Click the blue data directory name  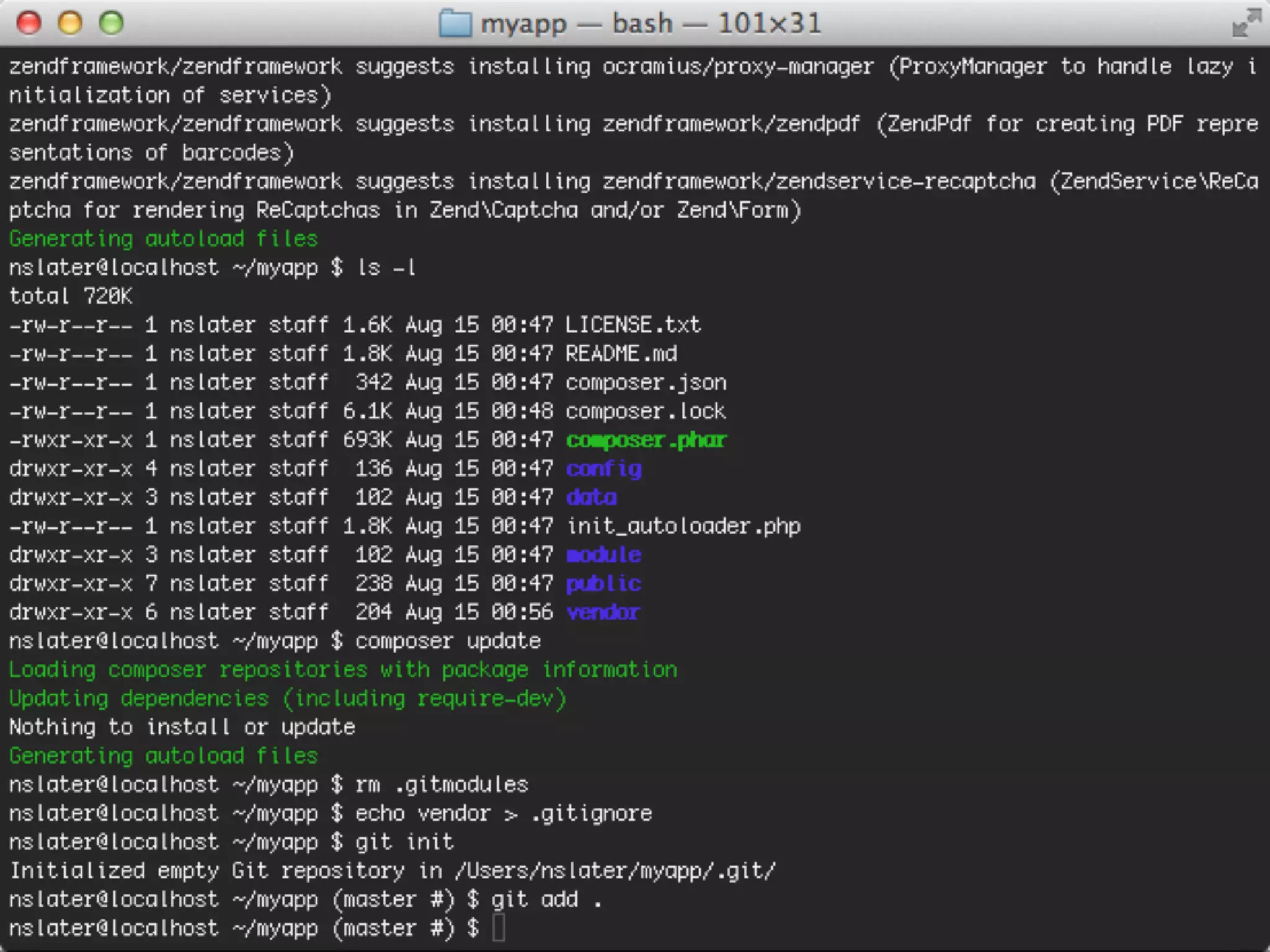tap(591, 498)
